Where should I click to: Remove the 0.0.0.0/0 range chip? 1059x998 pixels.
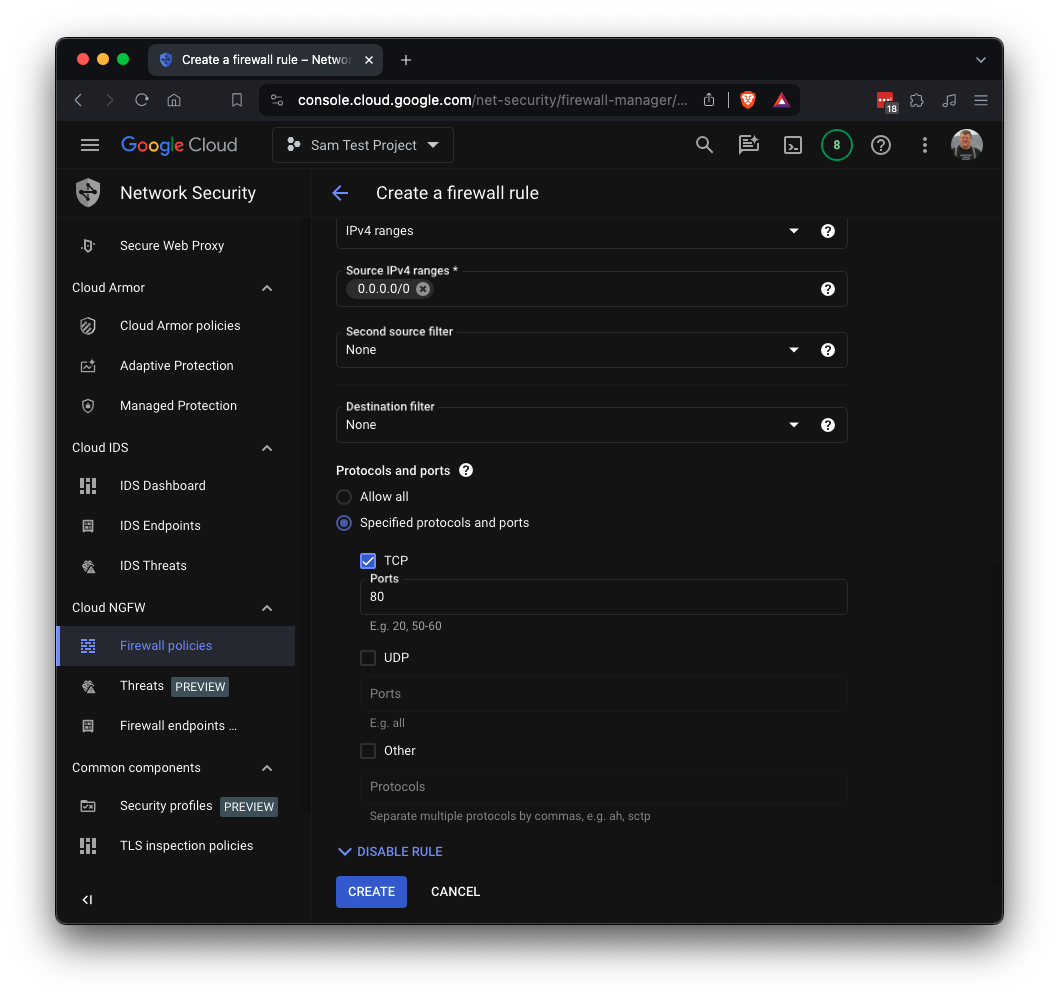point(423,289)
